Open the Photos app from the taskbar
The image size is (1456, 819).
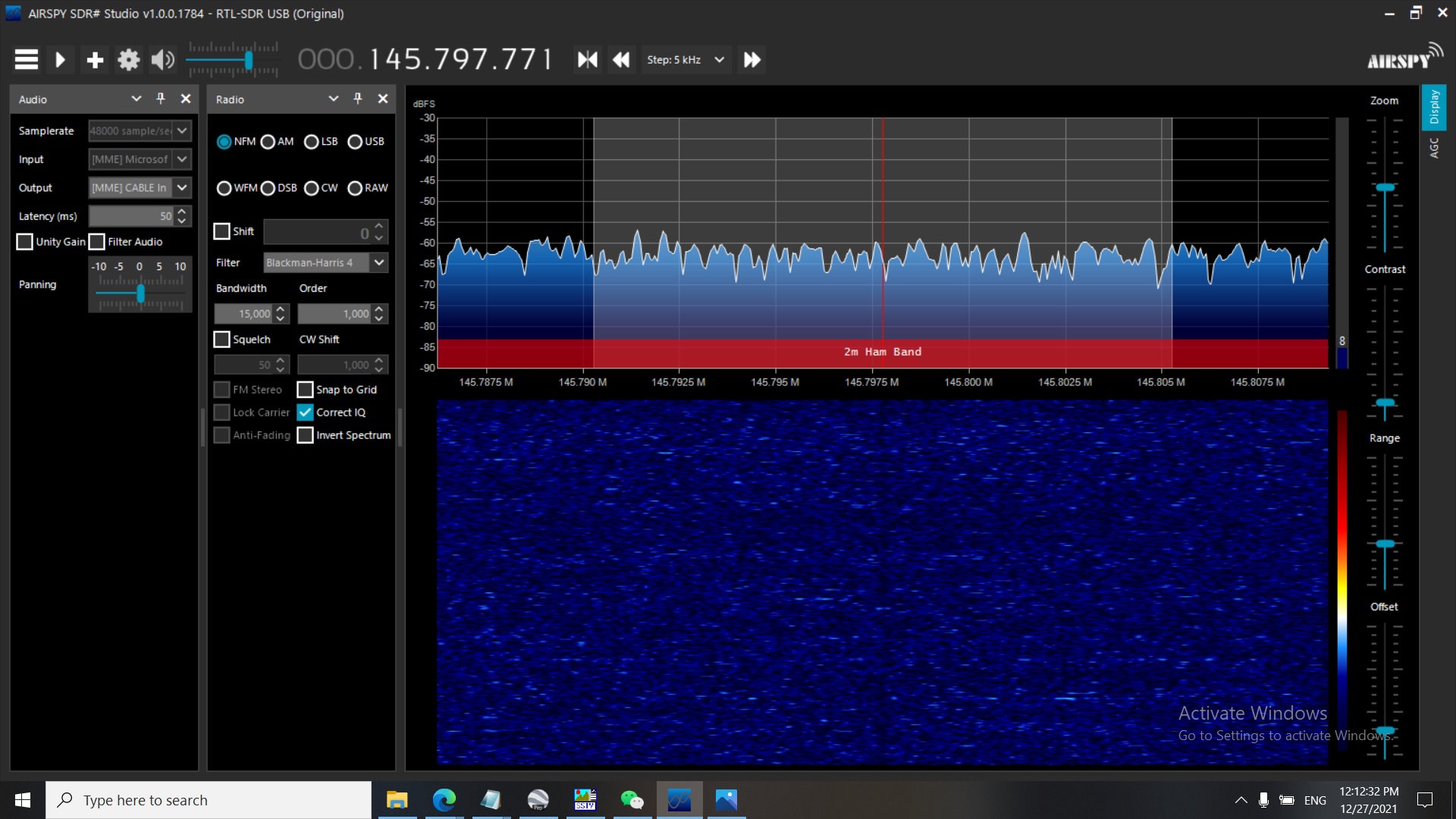(x=726, y=800)
